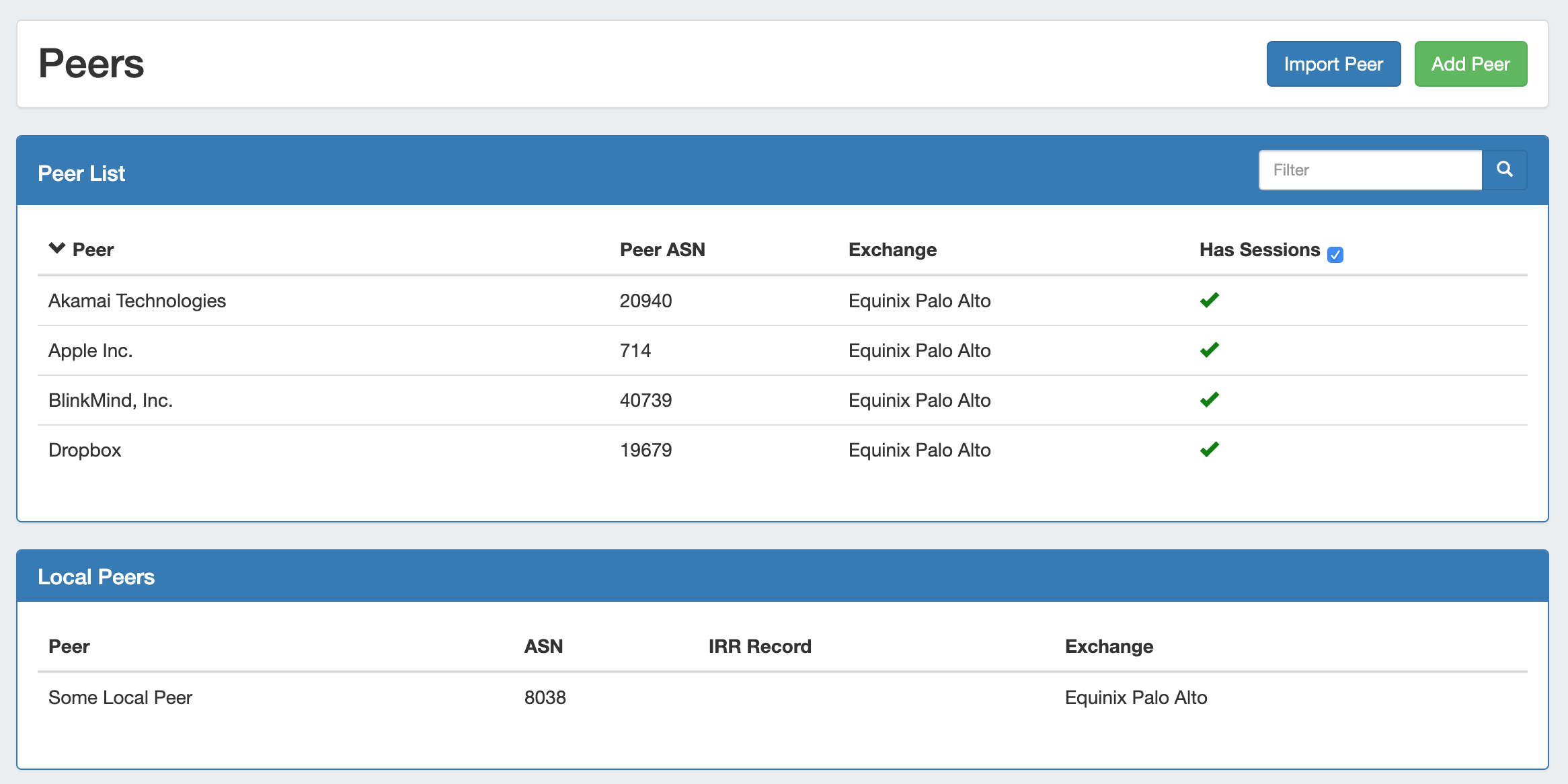Open the Akamai Technologies peer row
1568x784 pixels.
(x=136, y=301)
